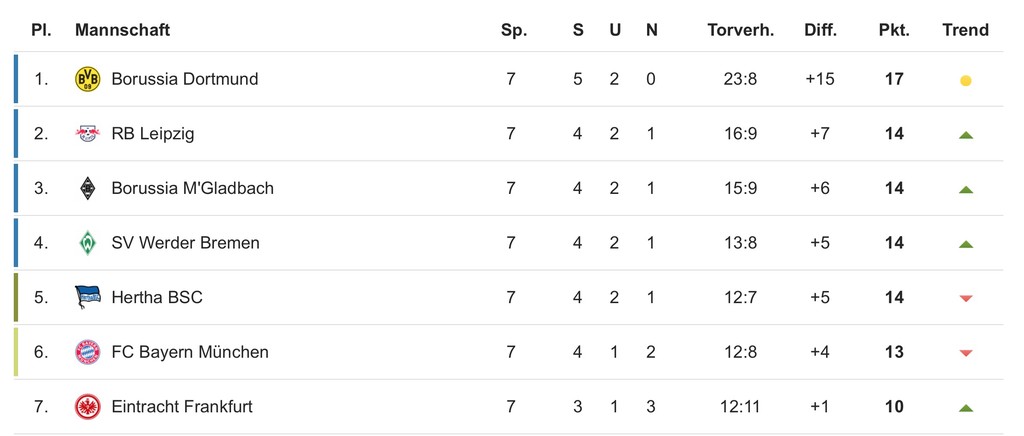The height and width of the screenshot is (436, 1024).
Task: Open the FC Bayern München team link
Action: (x=190, y=352)
